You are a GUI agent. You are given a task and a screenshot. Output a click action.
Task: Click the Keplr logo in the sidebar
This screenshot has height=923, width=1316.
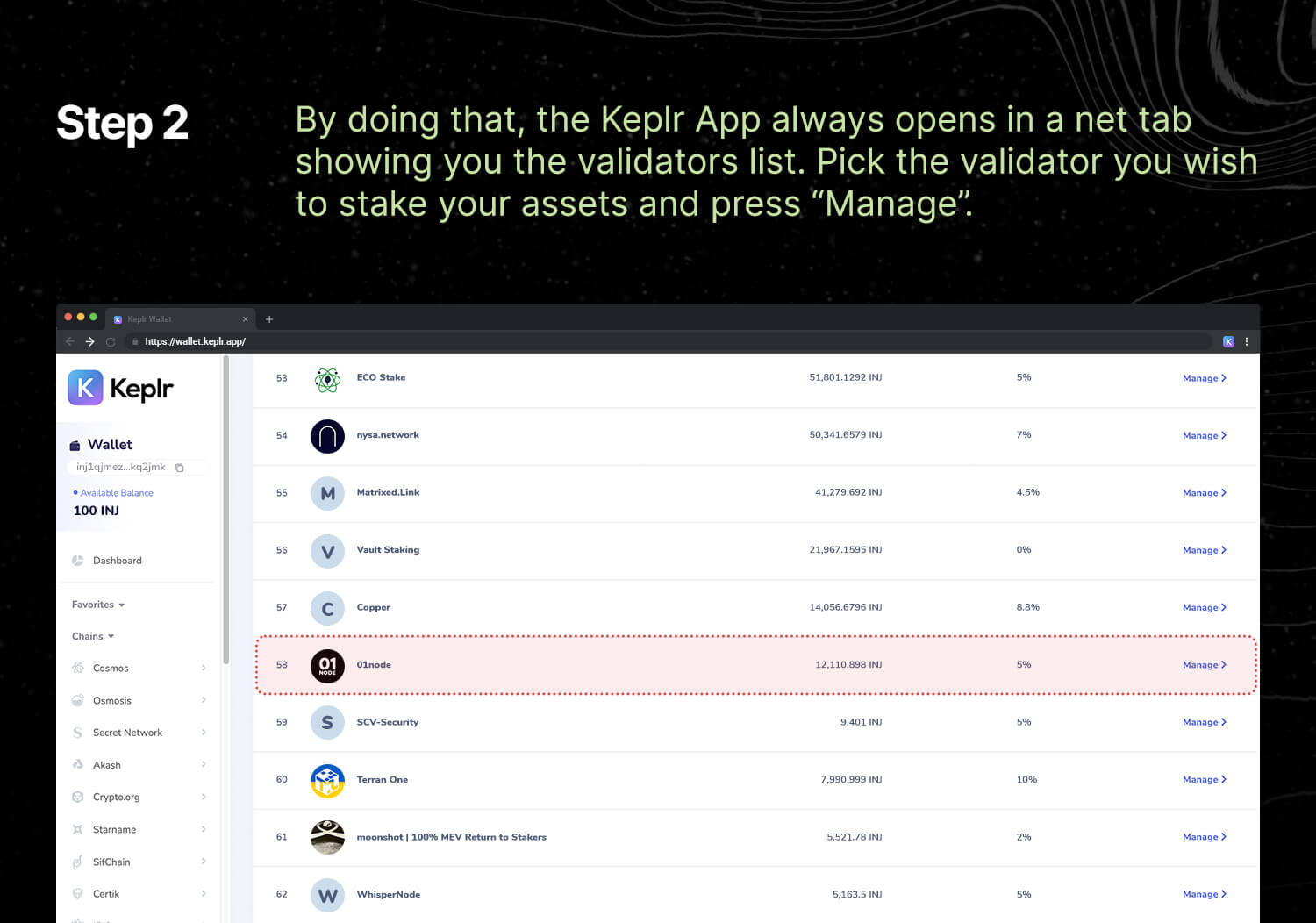121,388
